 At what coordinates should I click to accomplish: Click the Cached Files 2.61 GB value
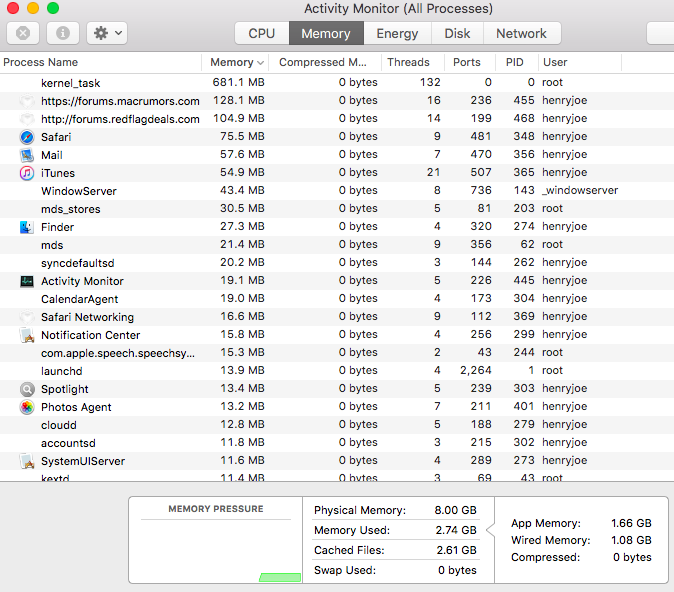tap(456, 550)
